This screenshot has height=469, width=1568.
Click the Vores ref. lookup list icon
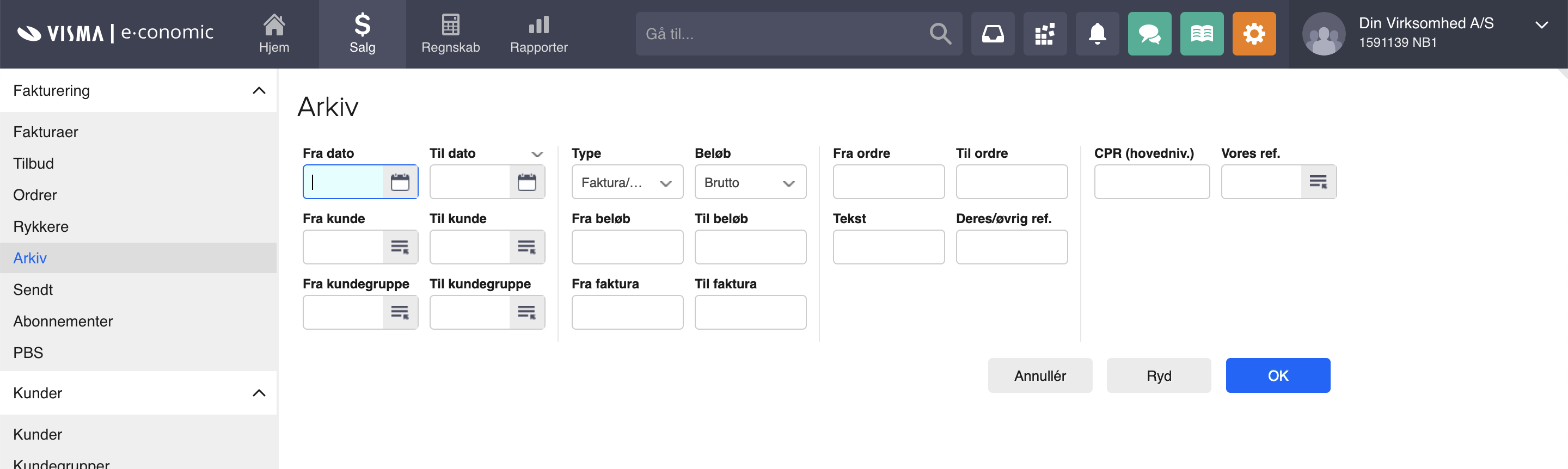1318,182
